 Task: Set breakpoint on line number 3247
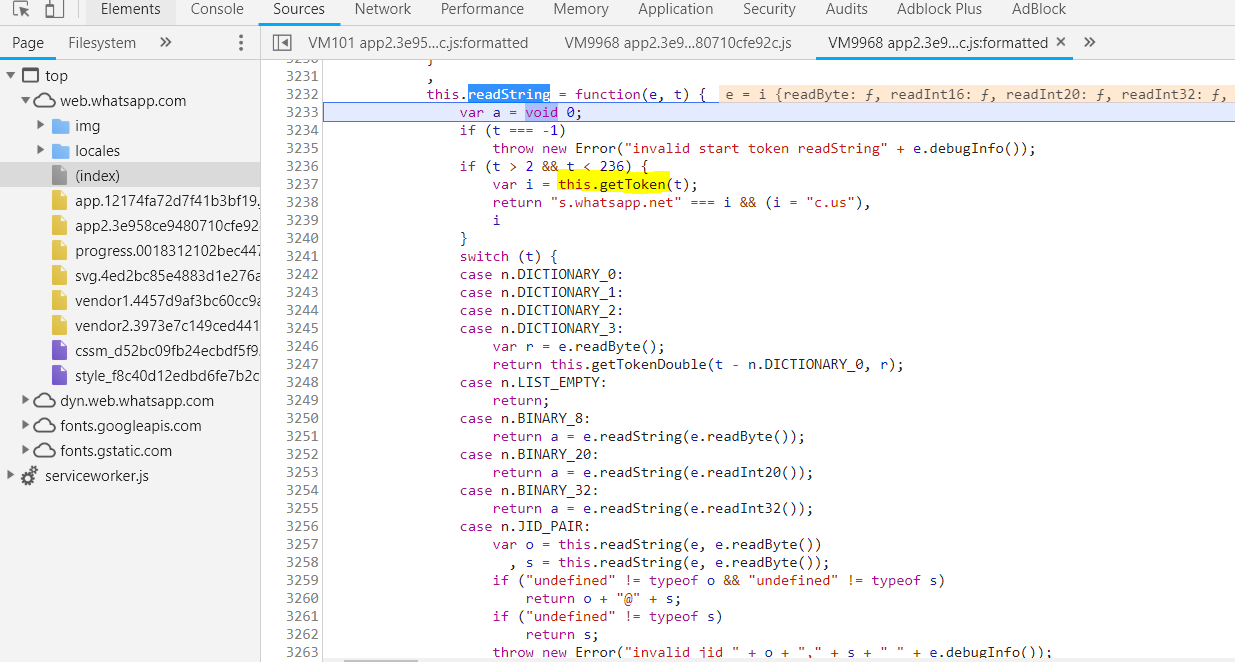pos(301,364)
